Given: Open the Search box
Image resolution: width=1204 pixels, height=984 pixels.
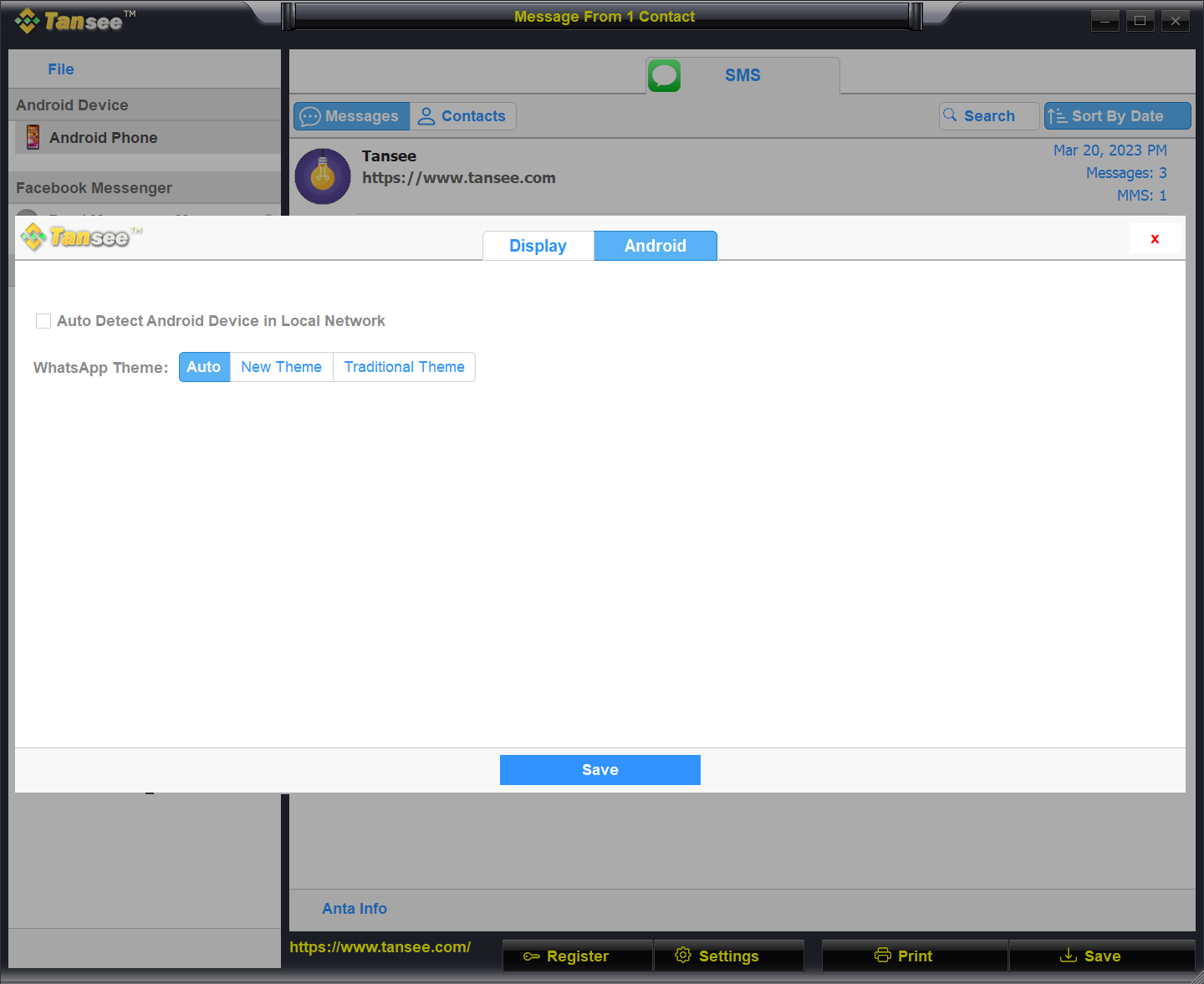Looking at the screenshot, I should point(989,116).
